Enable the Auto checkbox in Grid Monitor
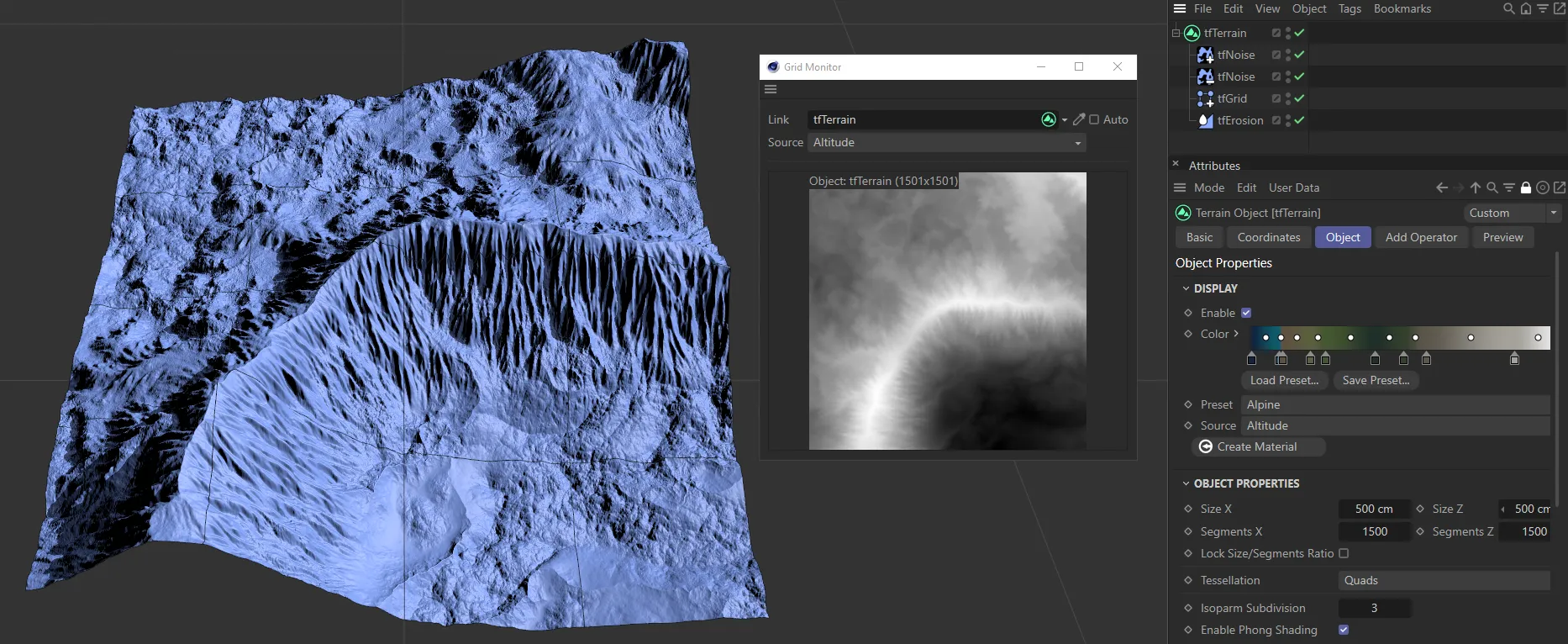 1094,119
